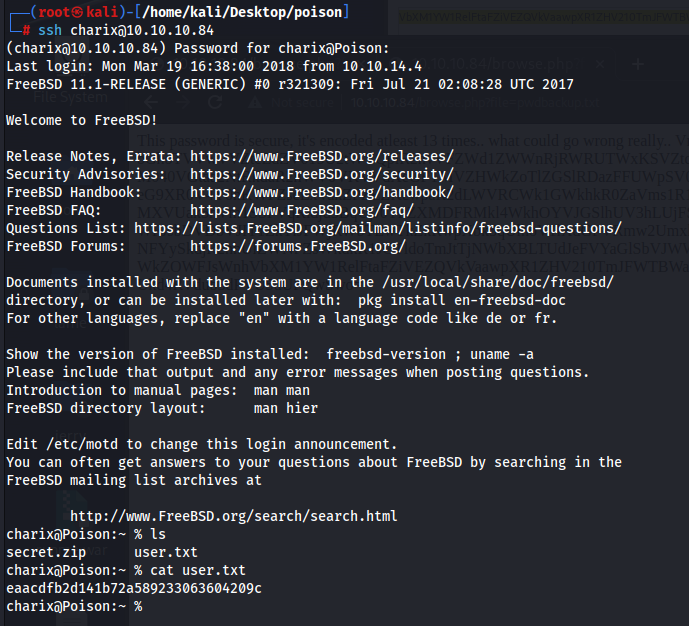
Task: Click the faint browser forward arrow
Action: pyautogui.click(x=183, y=103)
